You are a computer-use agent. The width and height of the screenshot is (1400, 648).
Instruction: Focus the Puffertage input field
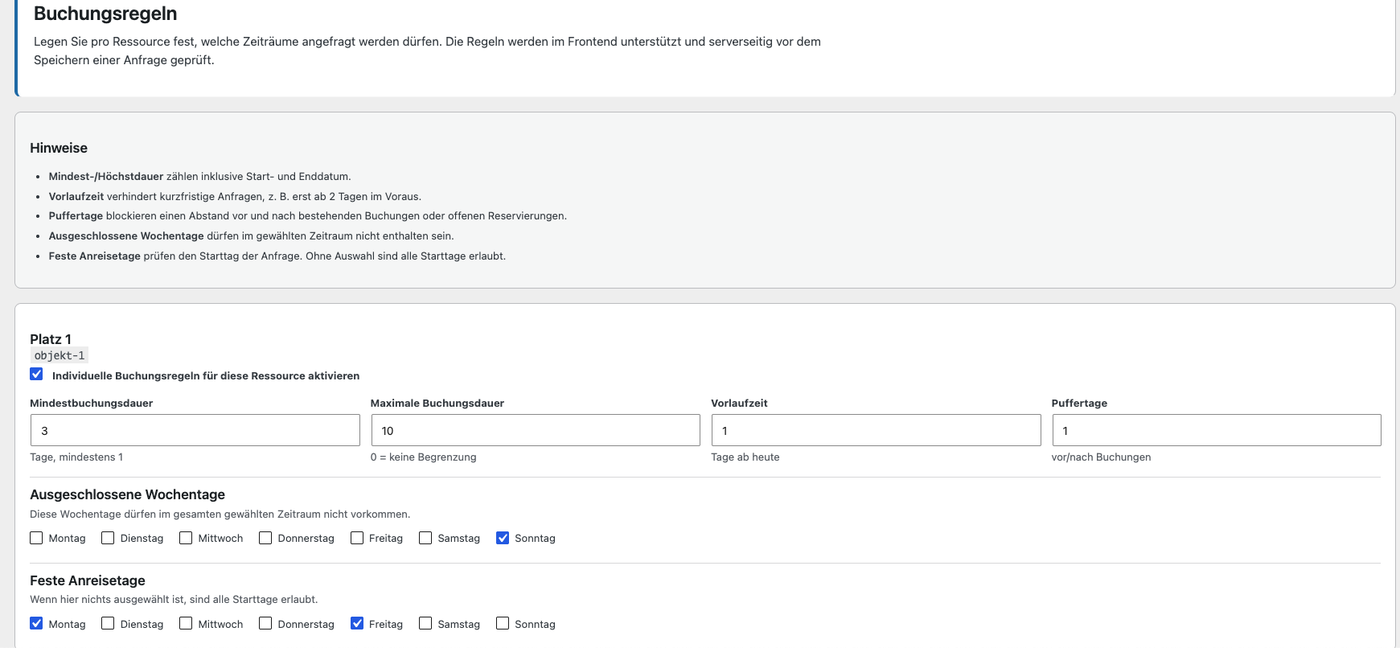(1217, 430)
